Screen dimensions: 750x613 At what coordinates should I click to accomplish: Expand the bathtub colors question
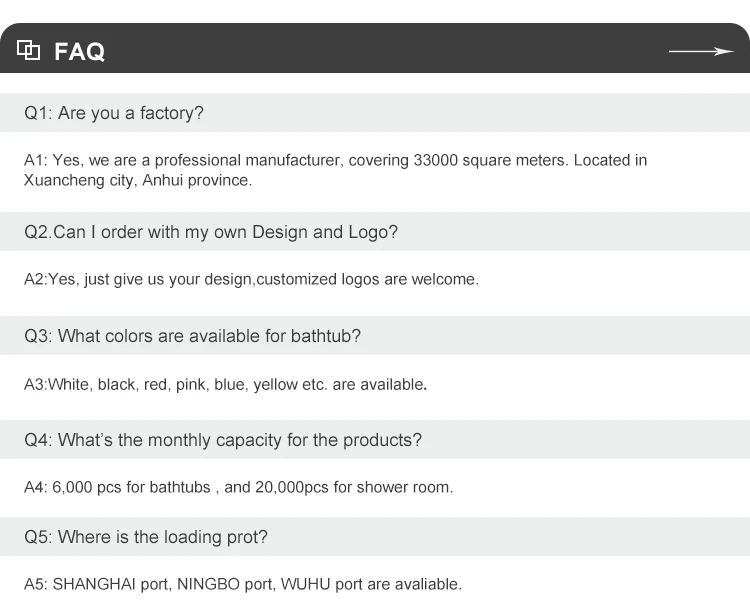point(192,336)
